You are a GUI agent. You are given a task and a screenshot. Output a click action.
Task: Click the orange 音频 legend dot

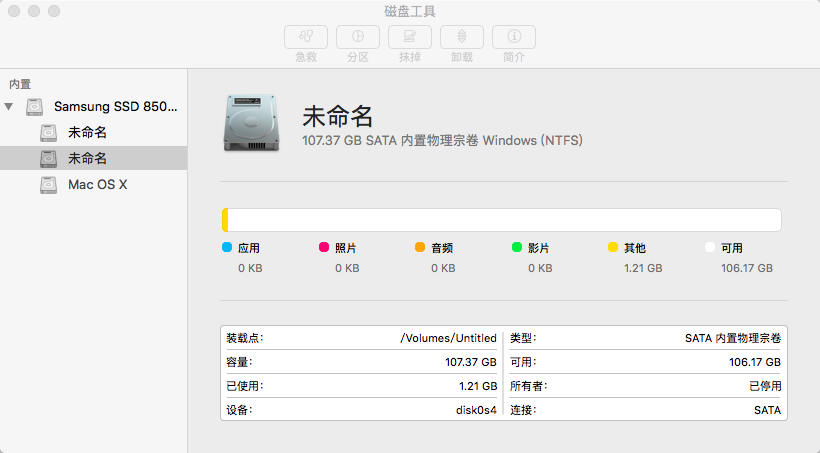pos(420,247)
